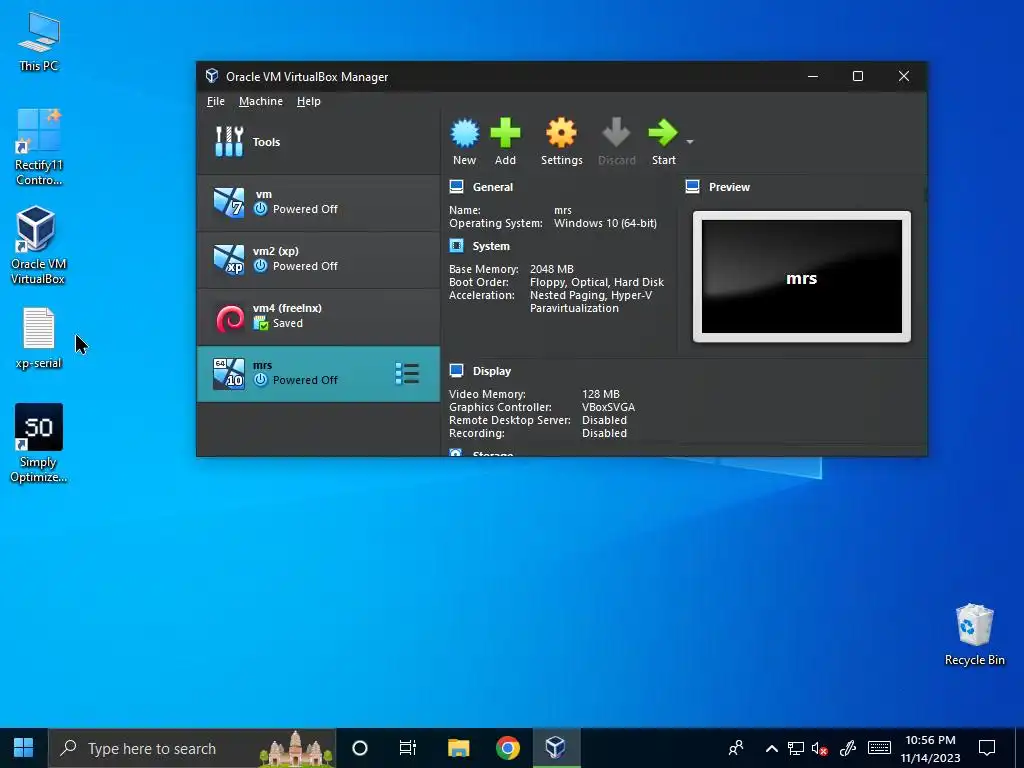This screenshot has width=1024, height=768.
Task: Click the System section header
Action: tap(491, 246)
